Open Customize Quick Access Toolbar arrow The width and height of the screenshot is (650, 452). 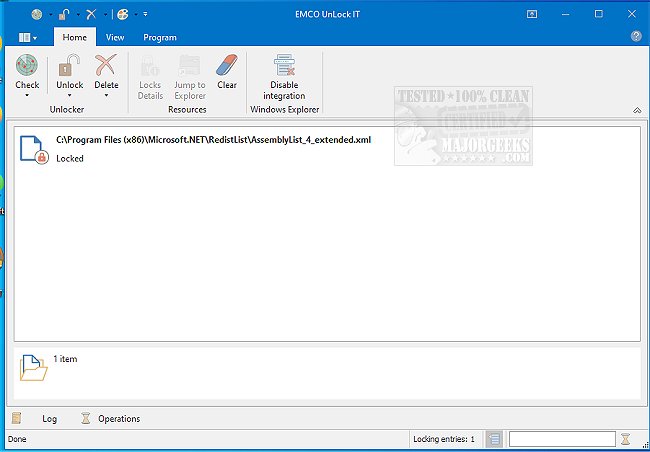coord(146,15)
